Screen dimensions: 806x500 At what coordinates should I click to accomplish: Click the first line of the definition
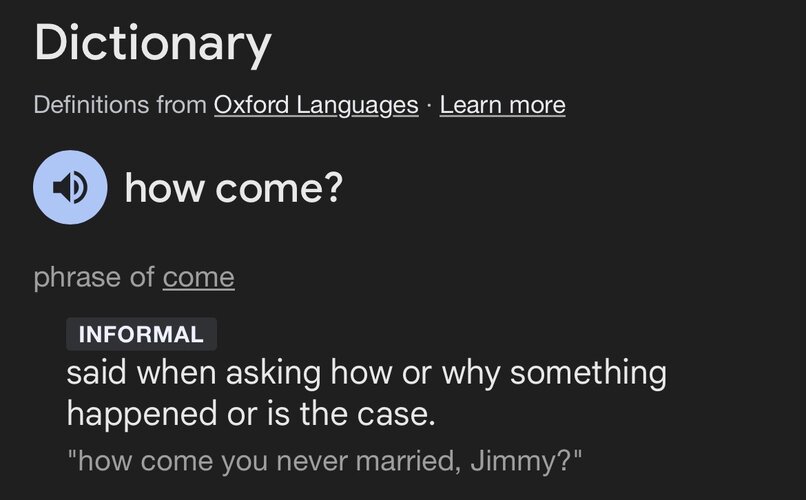click(366, 373)
